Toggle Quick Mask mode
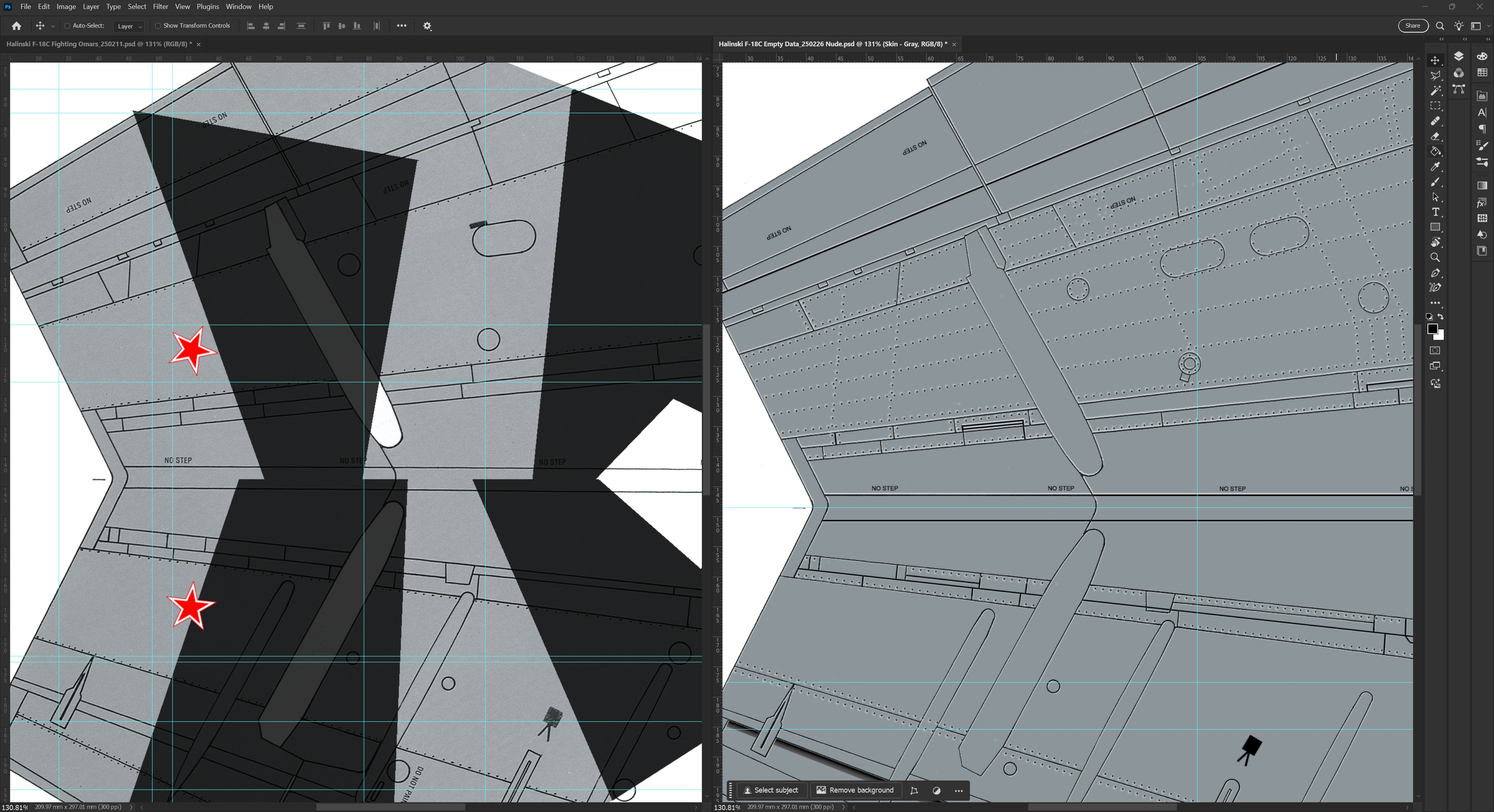This screenshot has height=812, width=1494. (1435, 351)
